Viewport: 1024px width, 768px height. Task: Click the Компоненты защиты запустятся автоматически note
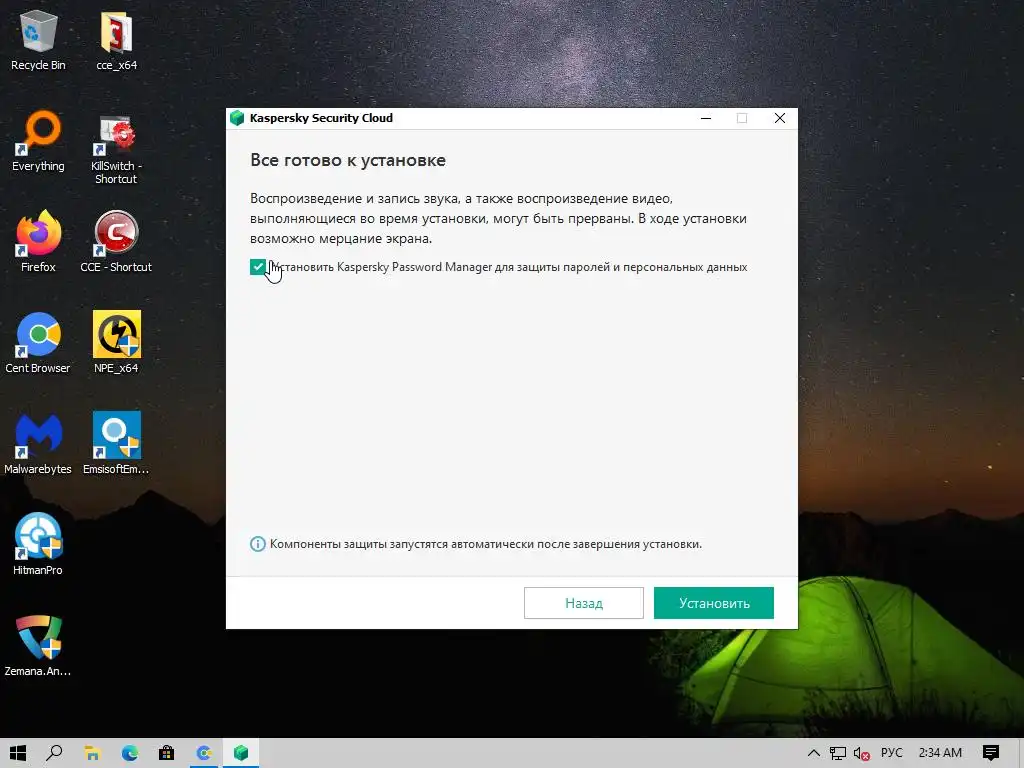point(486,544)
